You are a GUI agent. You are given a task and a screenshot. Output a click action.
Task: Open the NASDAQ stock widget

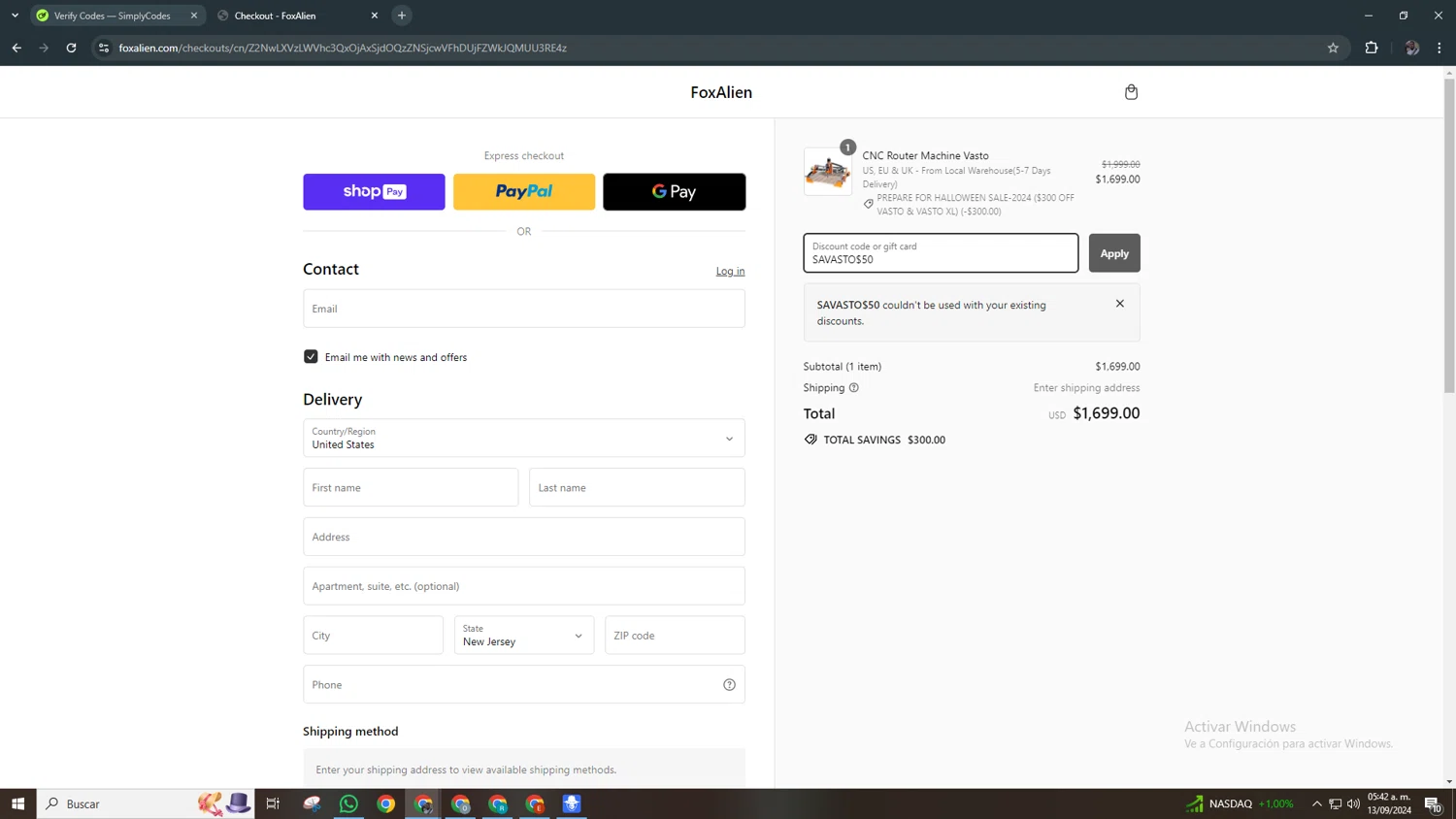click(x=1240, y=803)
